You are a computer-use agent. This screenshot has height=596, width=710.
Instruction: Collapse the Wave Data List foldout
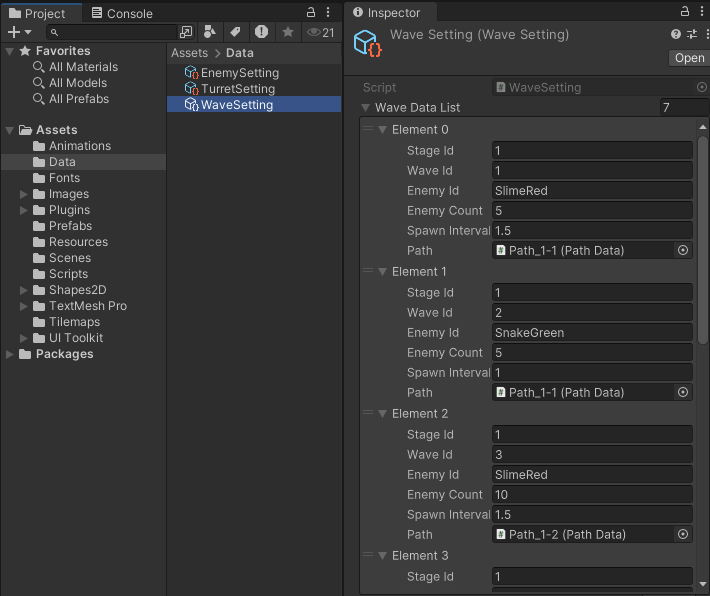tap(365, 107)
